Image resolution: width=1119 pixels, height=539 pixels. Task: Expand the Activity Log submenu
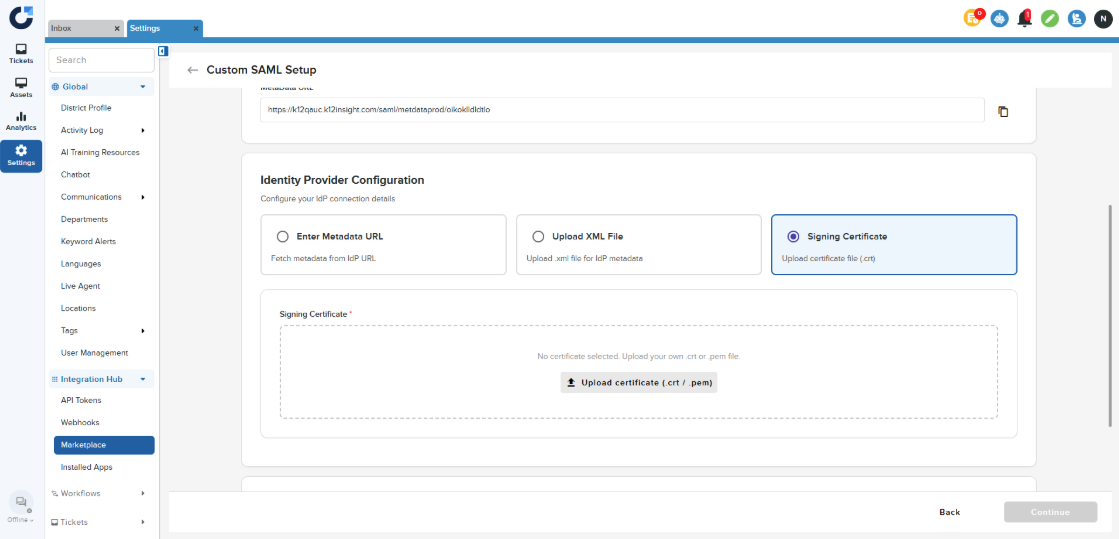coord(143,130)
